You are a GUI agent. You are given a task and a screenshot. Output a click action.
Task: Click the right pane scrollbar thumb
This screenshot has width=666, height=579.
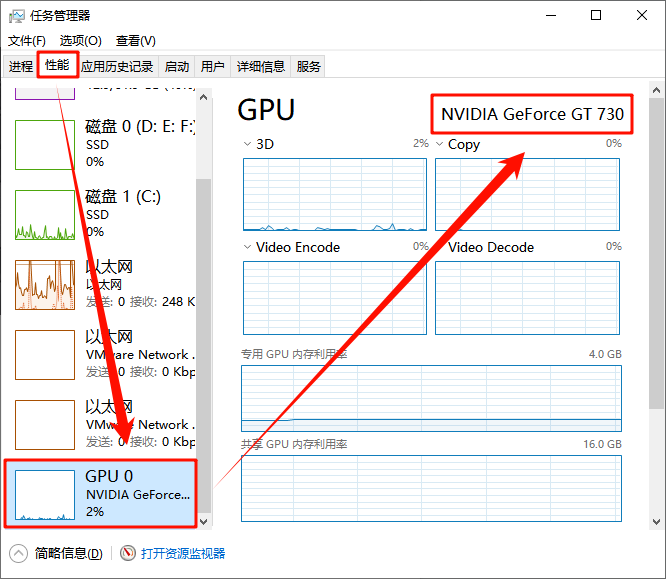point(656,254)
